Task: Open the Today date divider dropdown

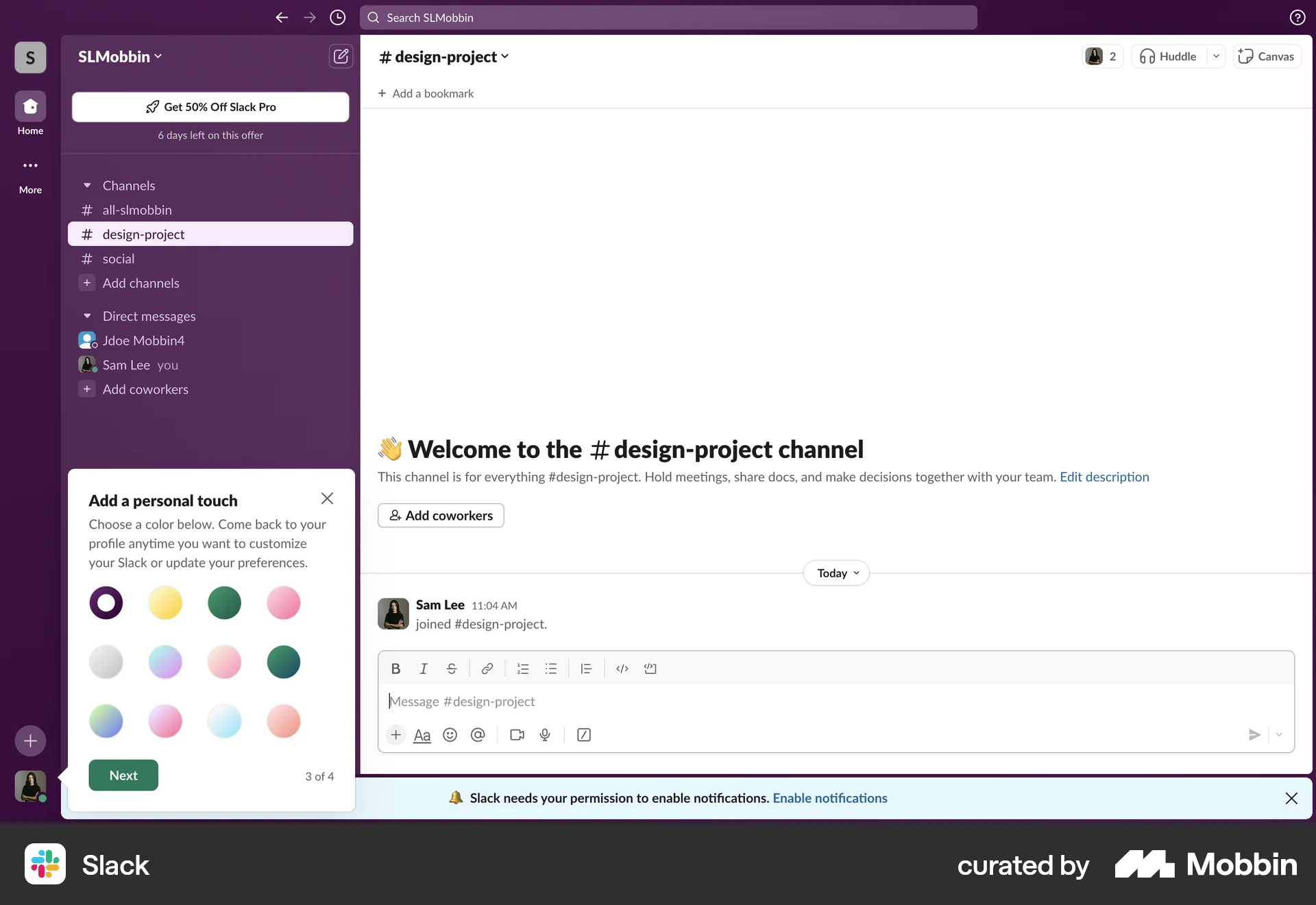Action: coord(836,572)
